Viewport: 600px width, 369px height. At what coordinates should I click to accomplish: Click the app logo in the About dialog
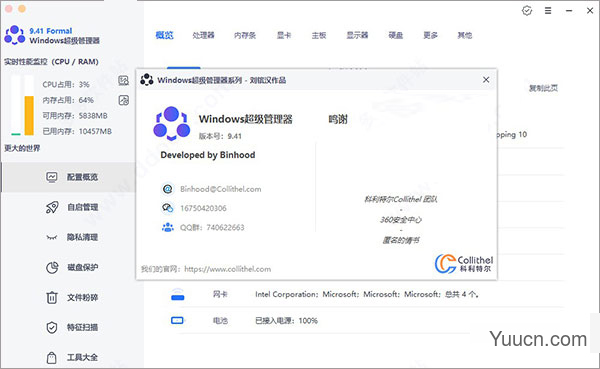[171, 123]
